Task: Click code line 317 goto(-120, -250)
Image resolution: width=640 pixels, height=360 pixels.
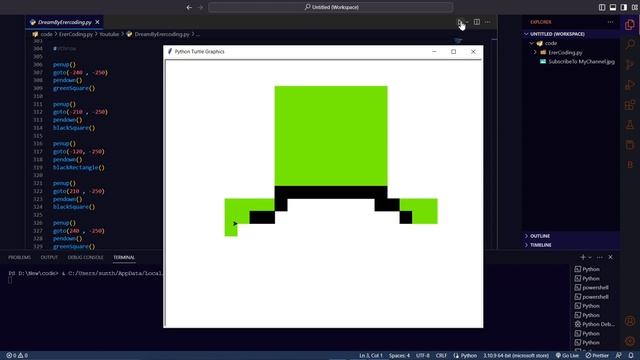Action: click(x=78, y=151)
